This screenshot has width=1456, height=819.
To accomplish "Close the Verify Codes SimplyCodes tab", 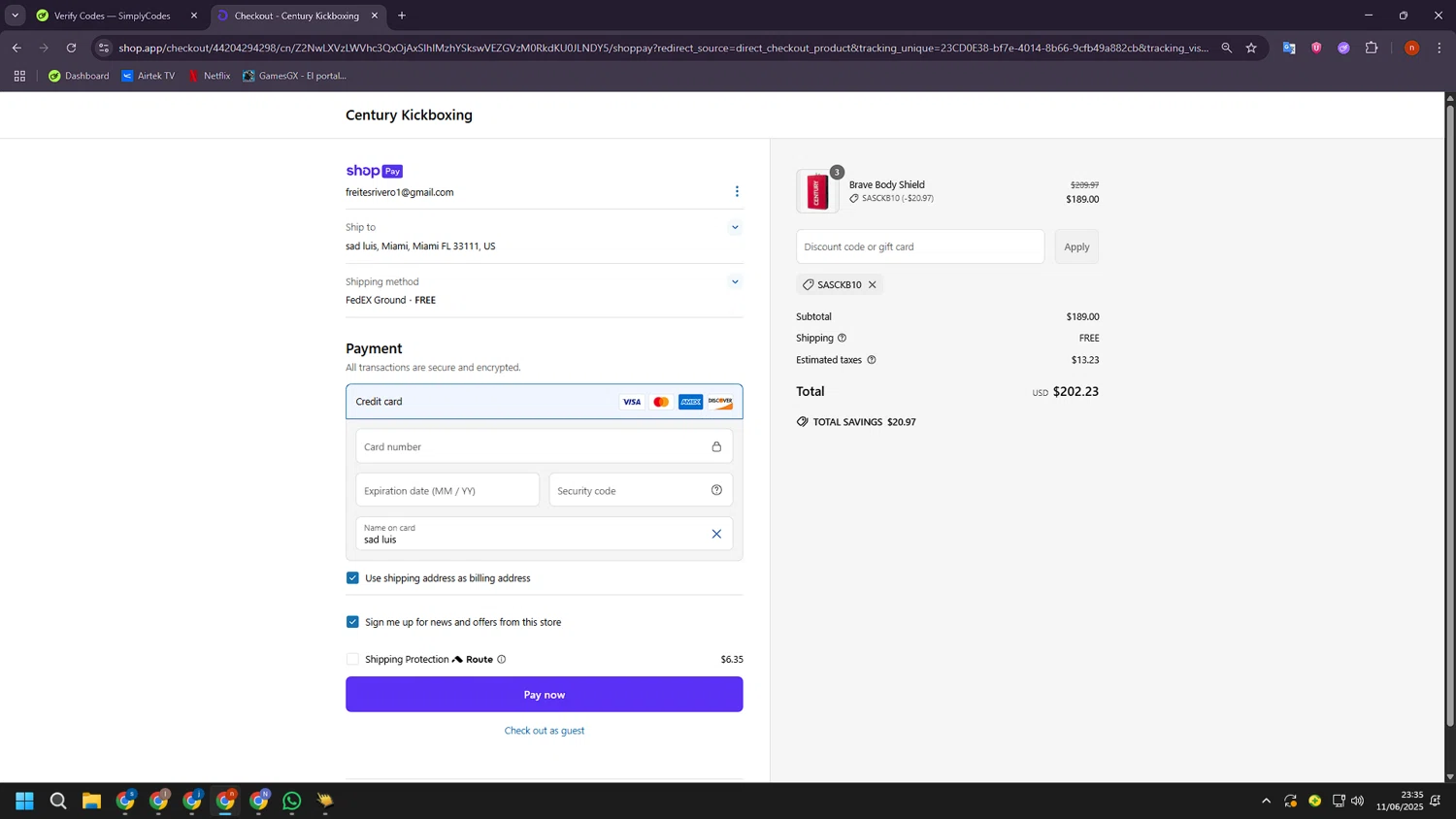I will (194, 16).
